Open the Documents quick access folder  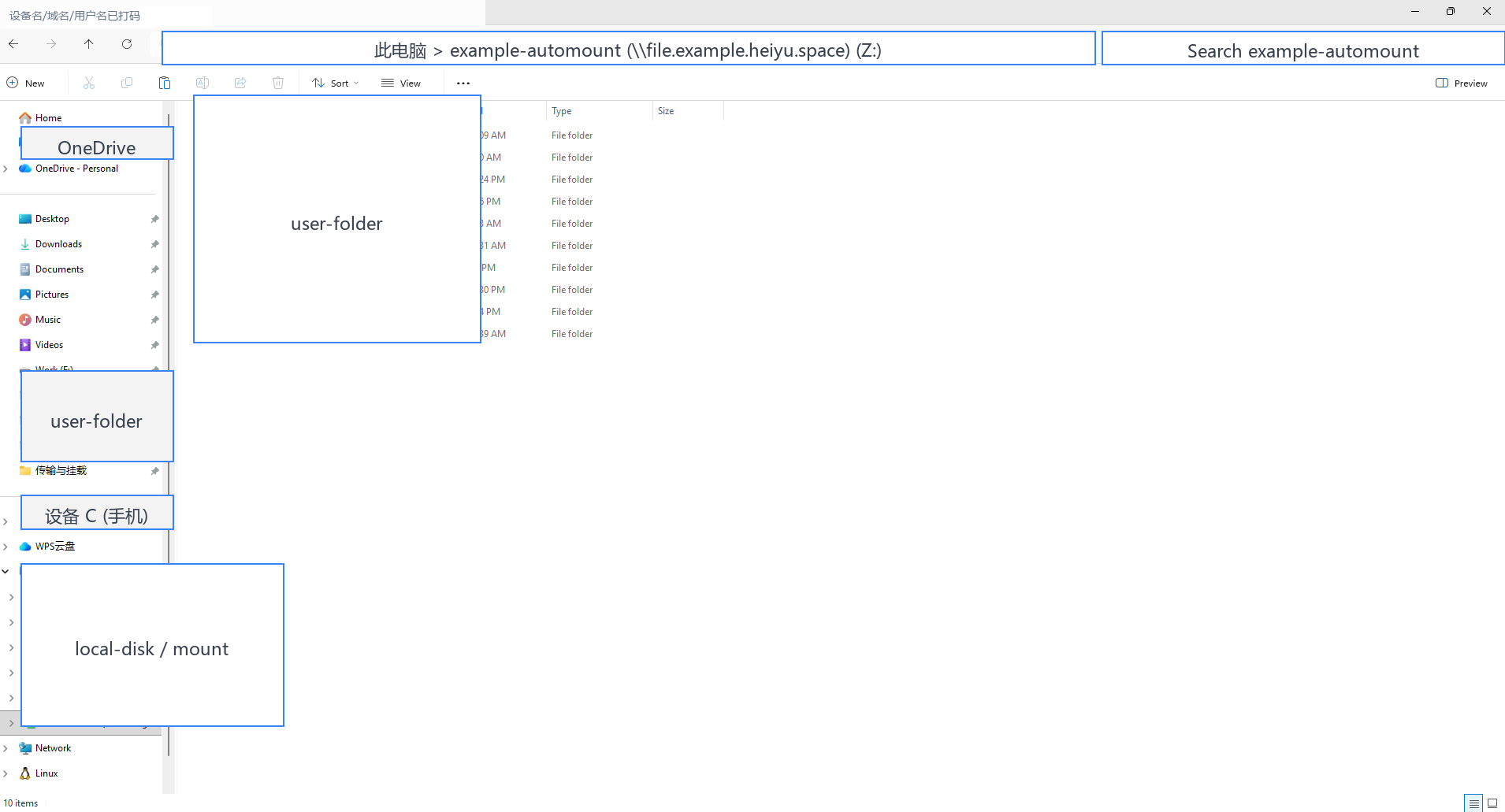(x=59, y=269)
